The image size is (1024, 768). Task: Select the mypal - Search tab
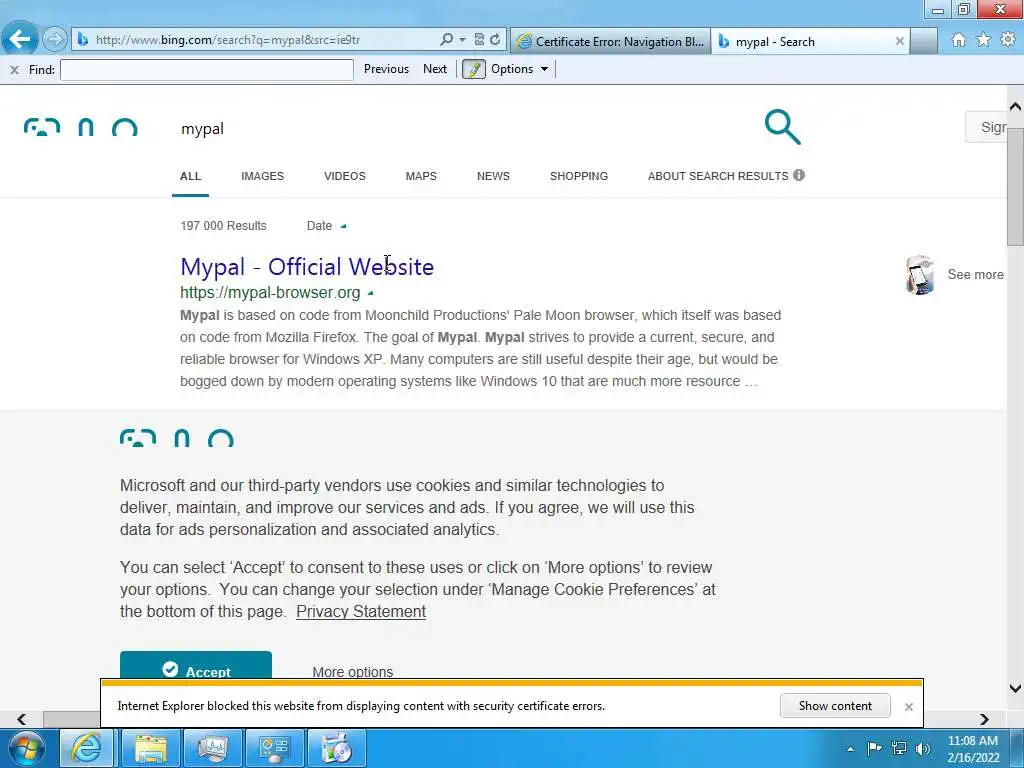tap(801, 42)
